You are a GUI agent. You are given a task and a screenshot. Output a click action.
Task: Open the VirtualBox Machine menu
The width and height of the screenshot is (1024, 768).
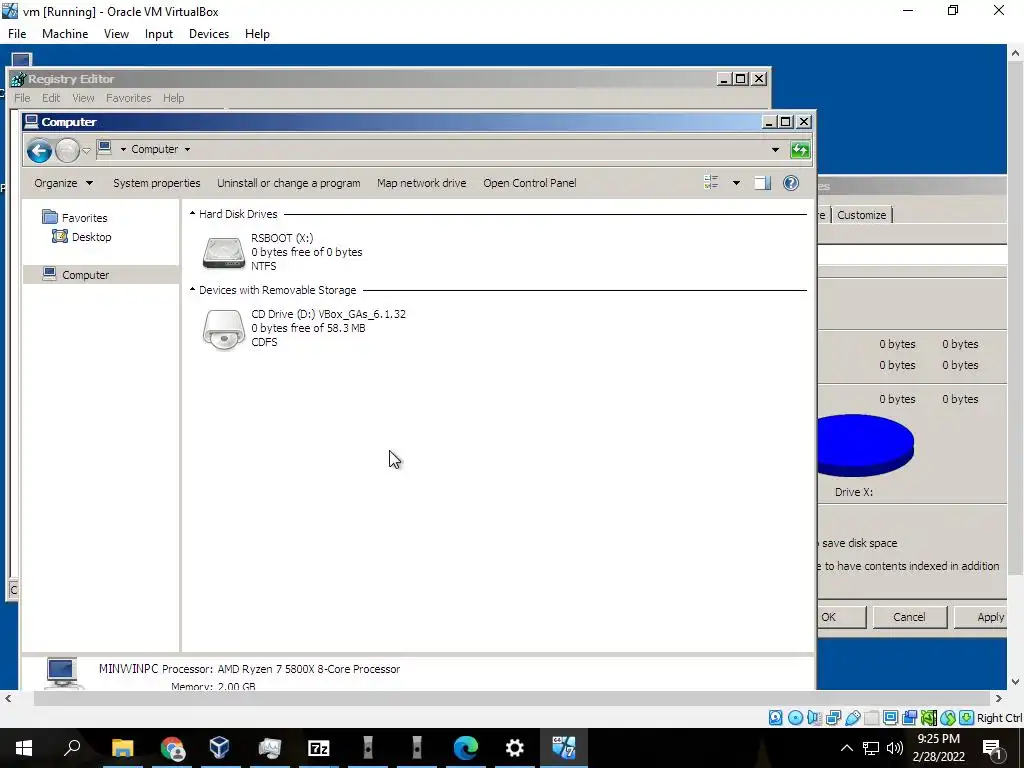click(x=65, y=34)
